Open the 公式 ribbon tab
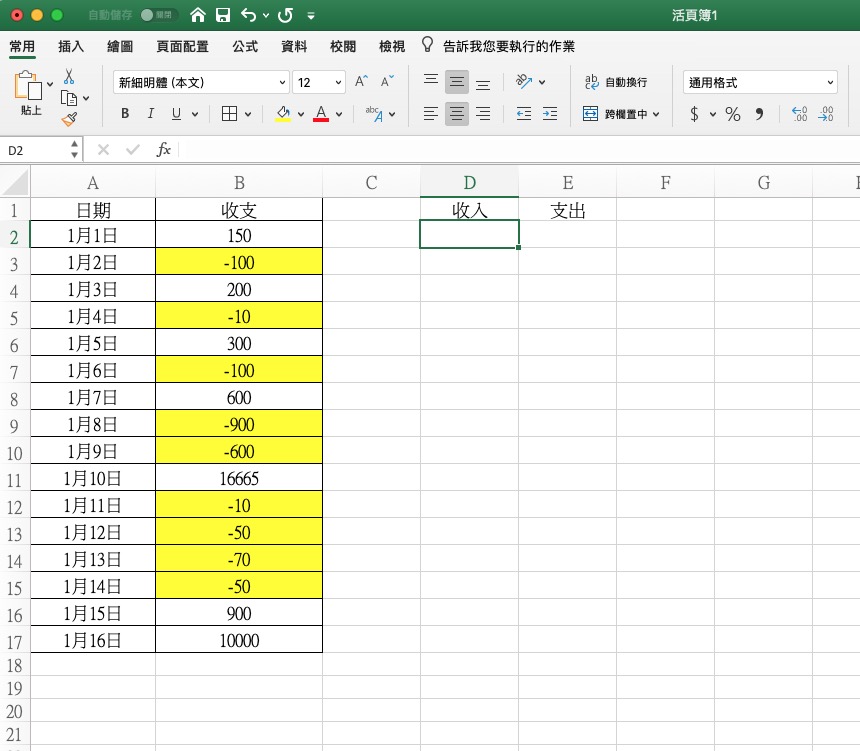860x751 pixels. pos(245,47)
